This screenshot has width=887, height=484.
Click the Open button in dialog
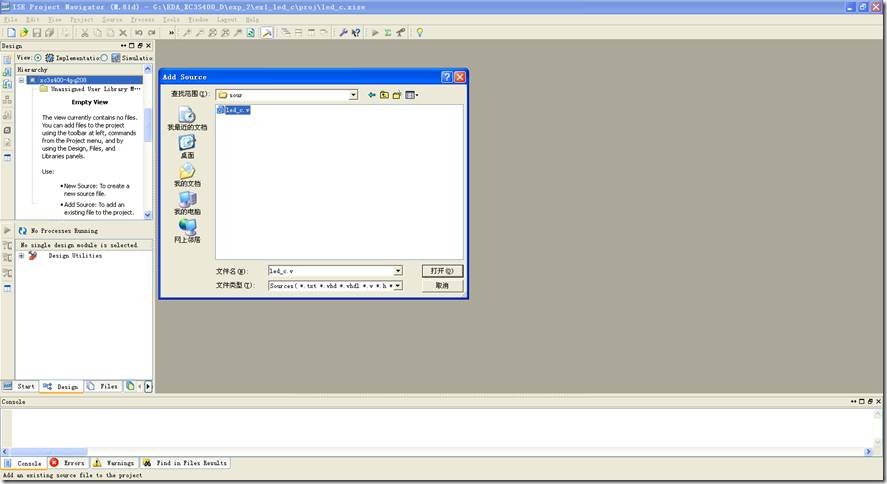tap(441, 271)
